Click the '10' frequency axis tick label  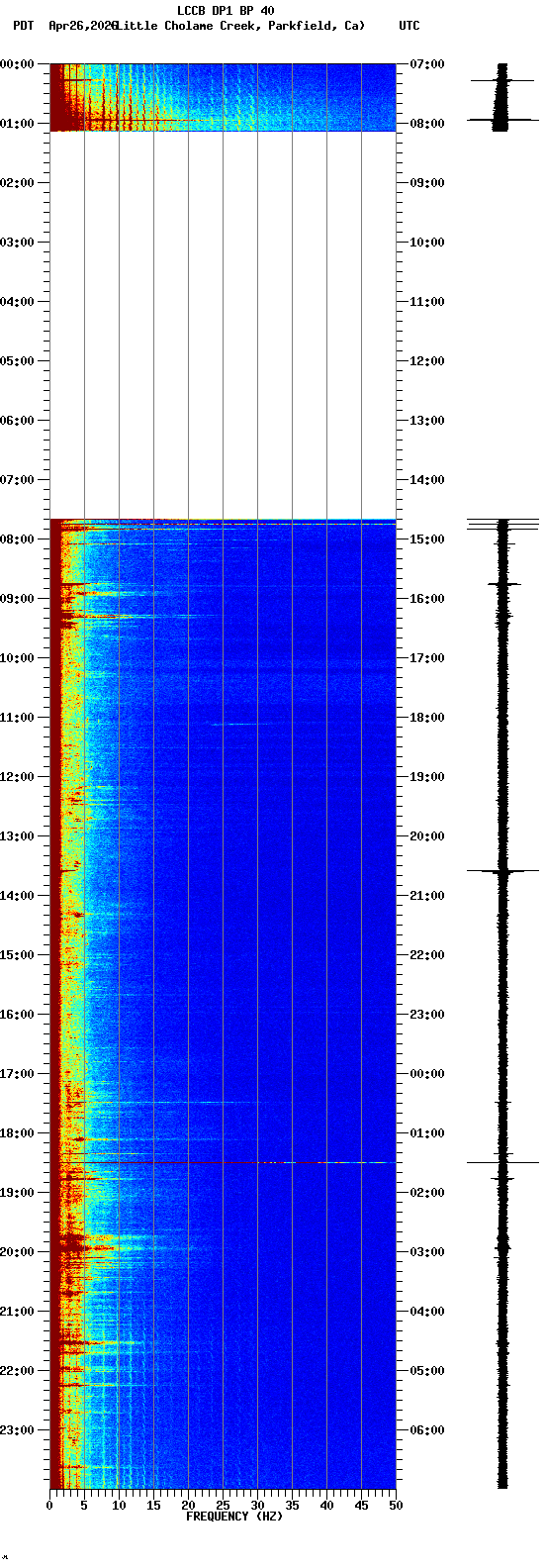(119, 1507)
